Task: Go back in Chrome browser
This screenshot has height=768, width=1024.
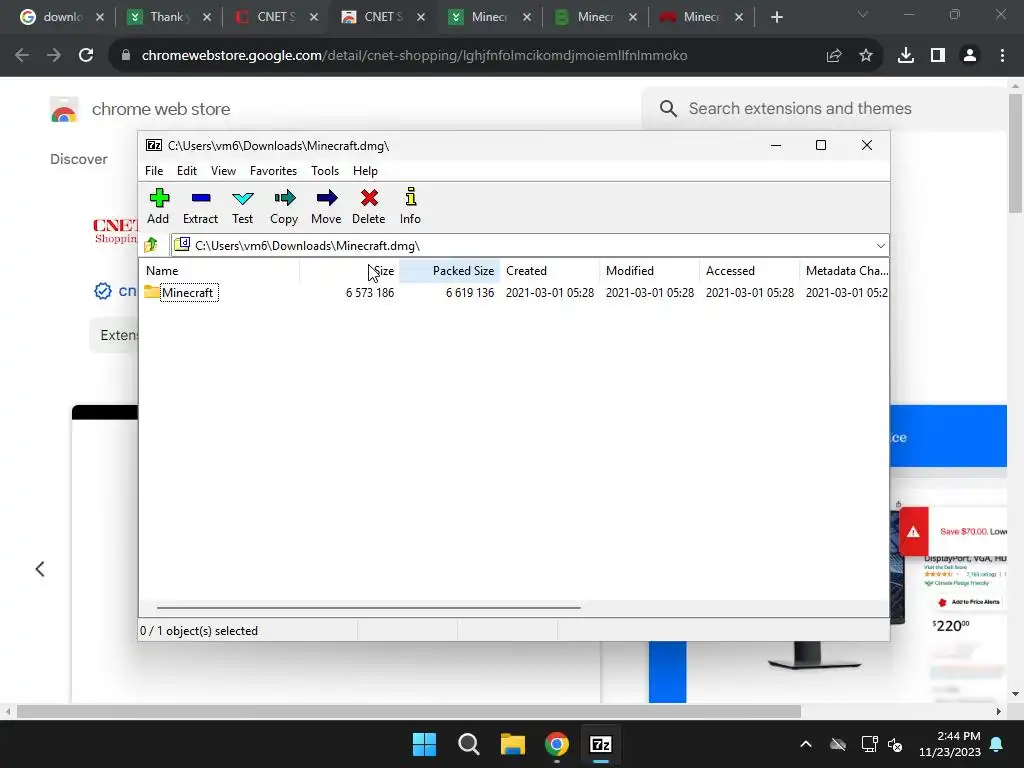Action: (x=22, y=56)
